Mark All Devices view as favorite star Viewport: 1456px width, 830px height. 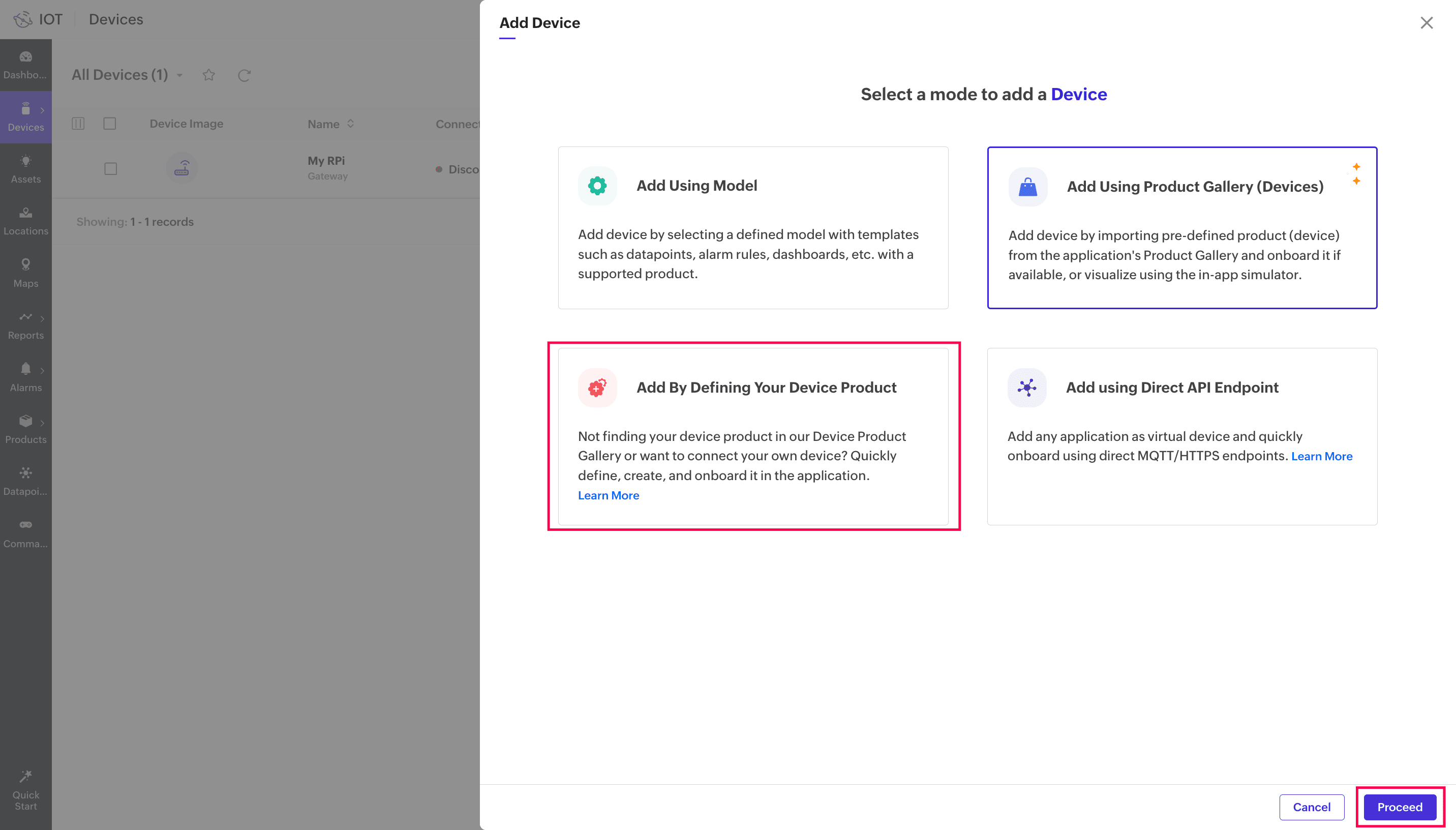(x=208, y=75)
